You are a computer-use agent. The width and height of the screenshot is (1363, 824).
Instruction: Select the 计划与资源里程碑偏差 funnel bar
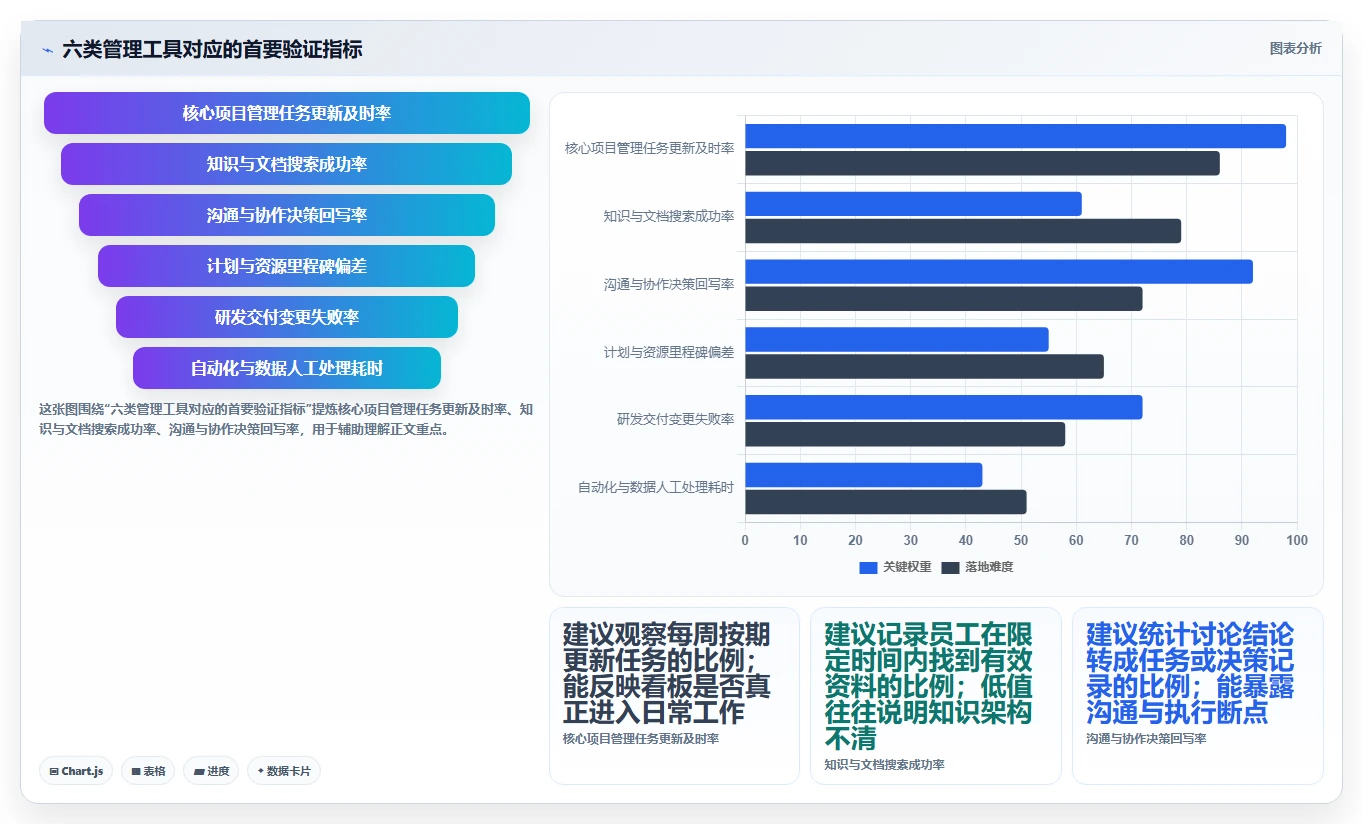pos(287,266)
